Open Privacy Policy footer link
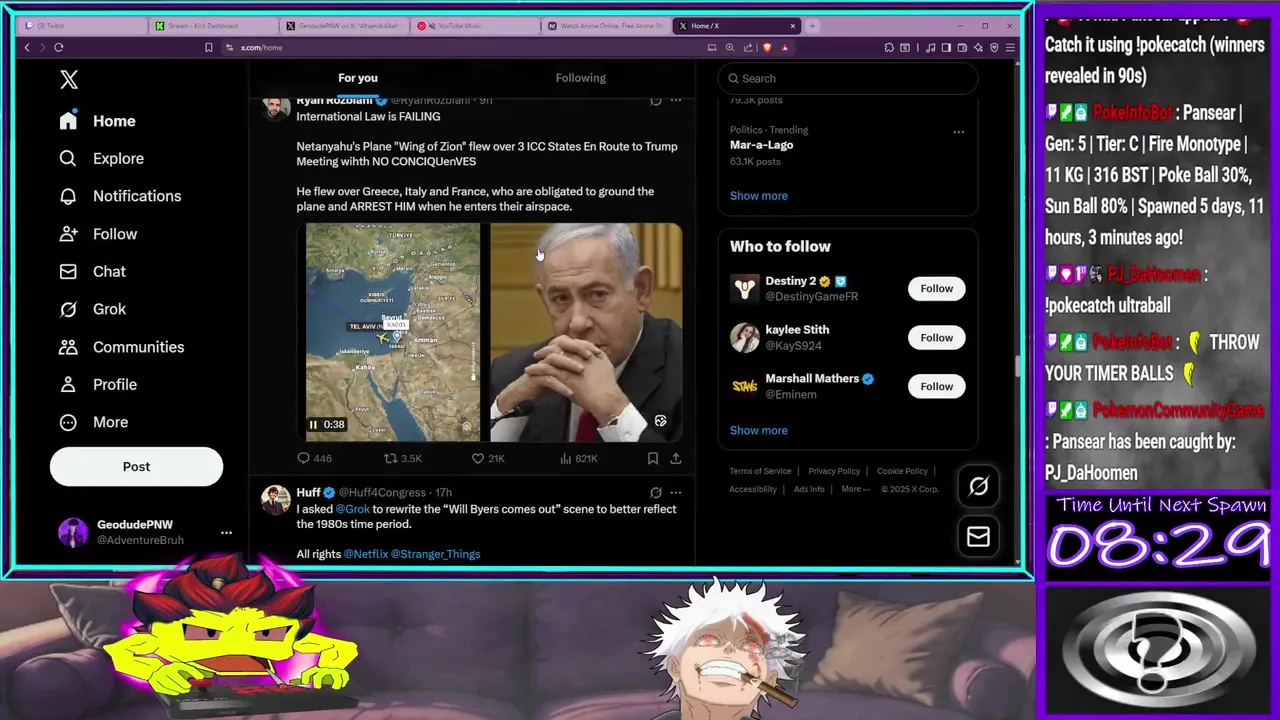Image resolution: width=1280 pixels, height=720 pixels. 834,471
